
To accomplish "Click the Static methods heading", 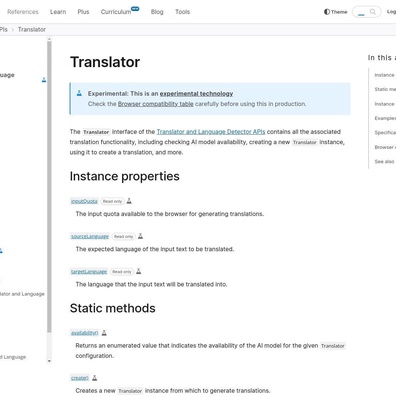I will pos(113,308).
